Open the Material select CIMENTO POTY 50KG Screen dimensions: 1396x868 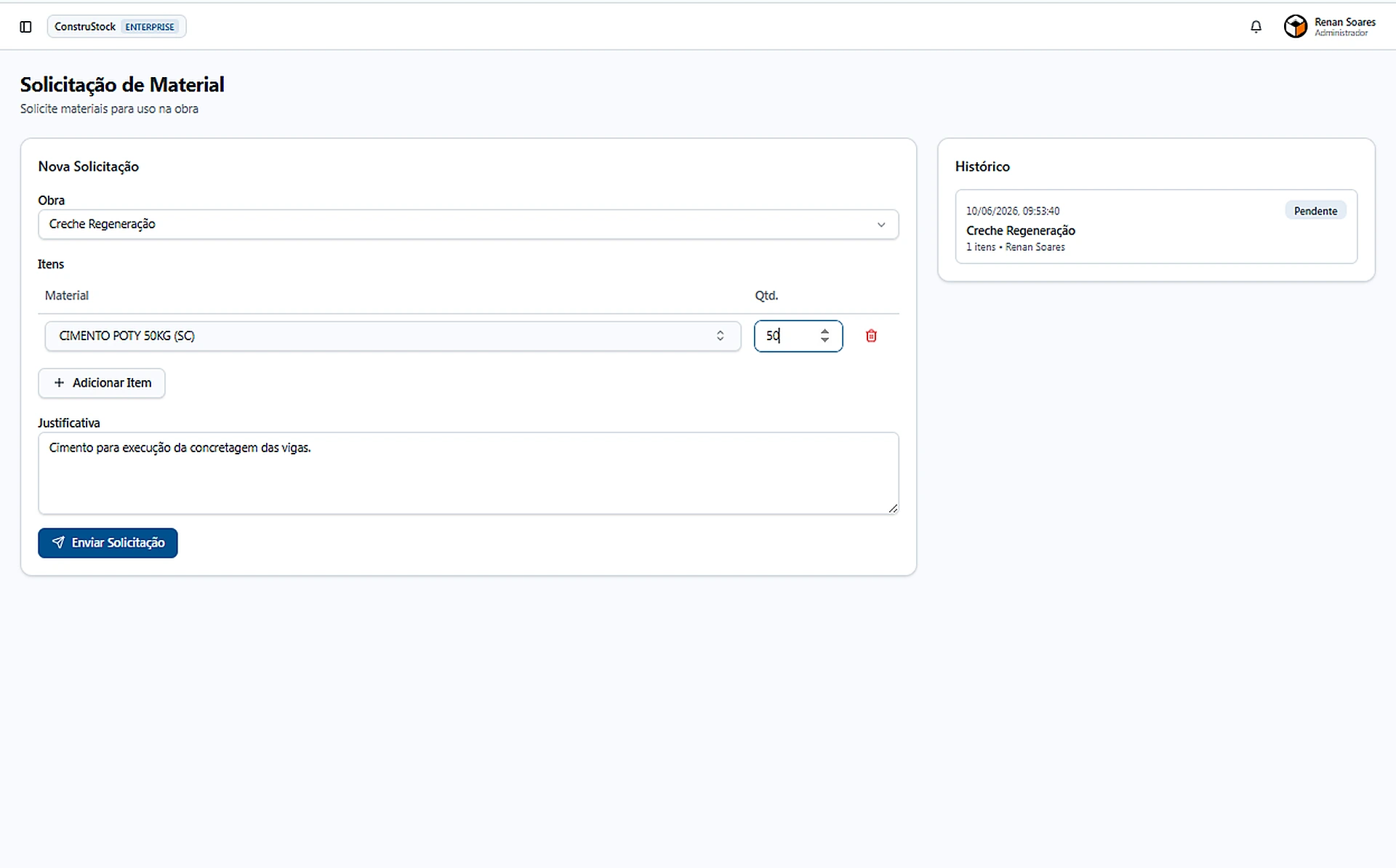(393, 336)
